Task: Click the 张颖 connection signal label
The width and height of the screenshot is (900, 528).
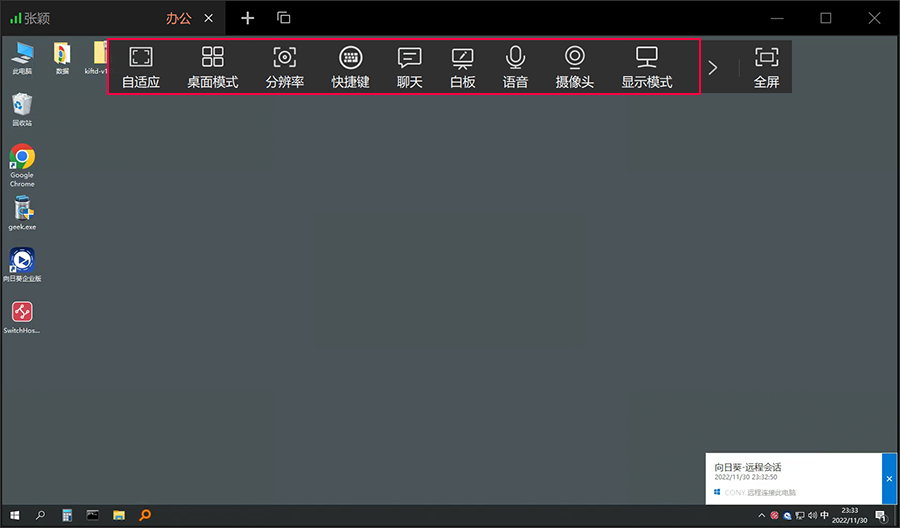Action: 30,18
